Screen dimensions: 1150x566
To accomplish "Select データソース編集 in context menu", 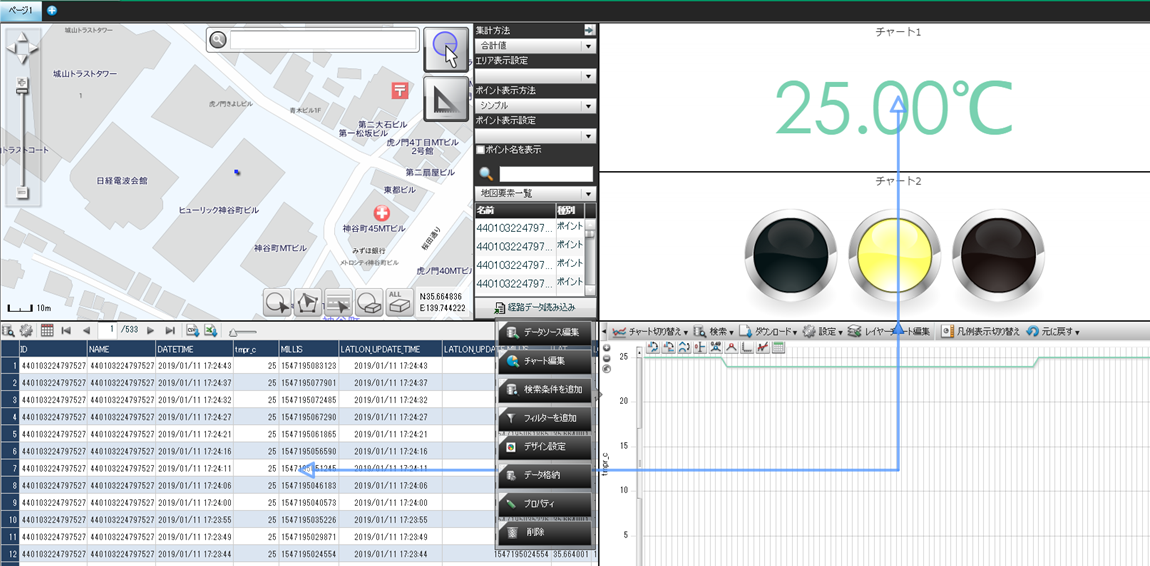I will coord(544,333).
